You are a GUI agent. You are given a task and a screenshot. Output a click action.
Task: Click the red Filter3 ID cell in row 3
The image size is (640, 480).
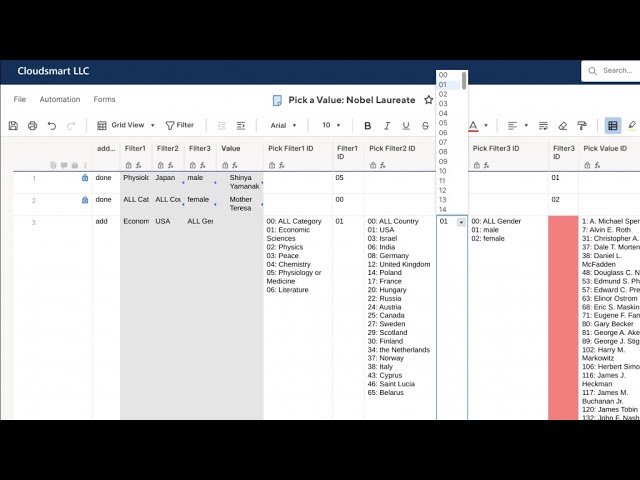pyautogui.click(x=563, y=318)
